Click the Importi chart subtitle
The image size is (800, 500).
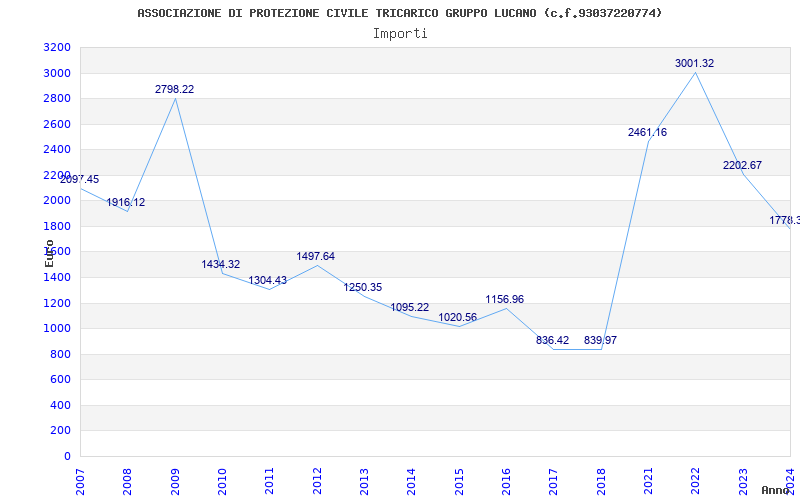[x=400, y=33]
